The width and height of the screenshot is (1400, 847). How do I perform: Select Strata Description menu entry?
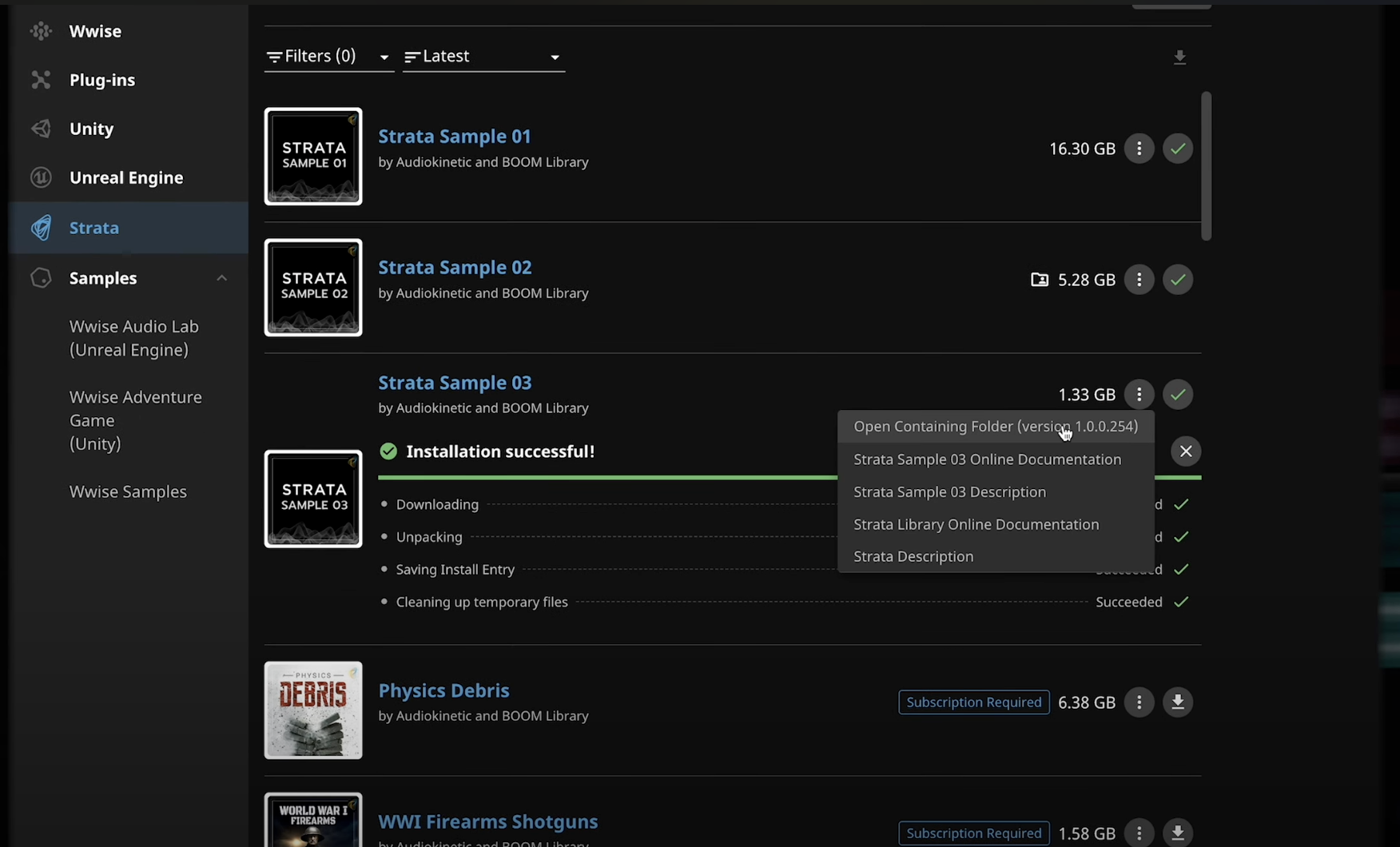point(996,556)
